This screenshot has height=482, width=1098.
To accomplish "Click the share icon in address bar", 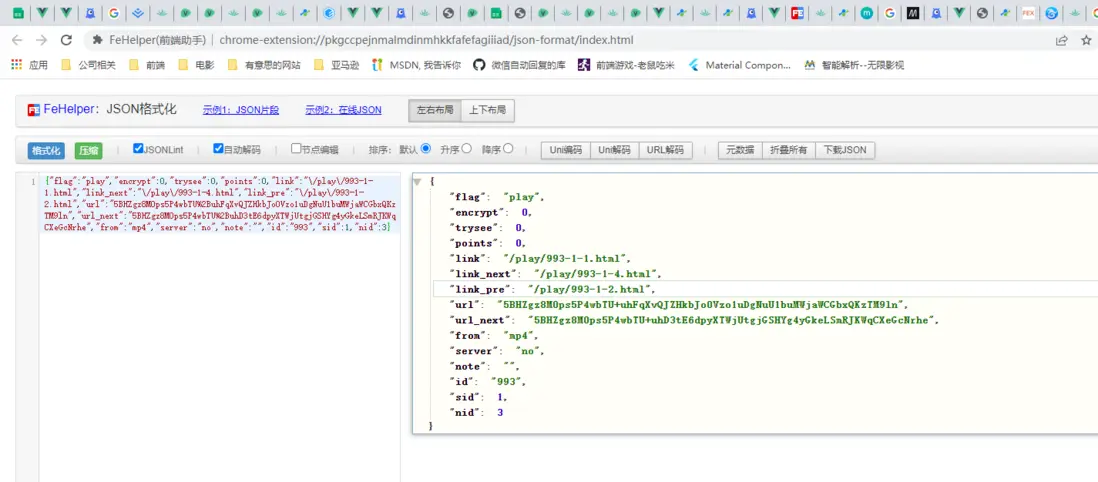I will pyautogui.click(x=1061, y=40).
